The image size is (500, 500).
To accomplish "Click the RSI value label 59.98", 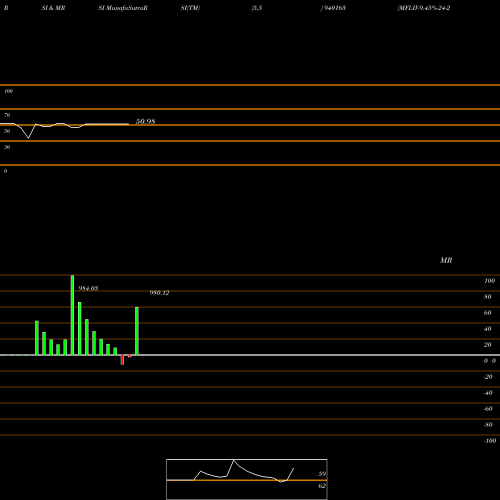I will tap(146, 121).
